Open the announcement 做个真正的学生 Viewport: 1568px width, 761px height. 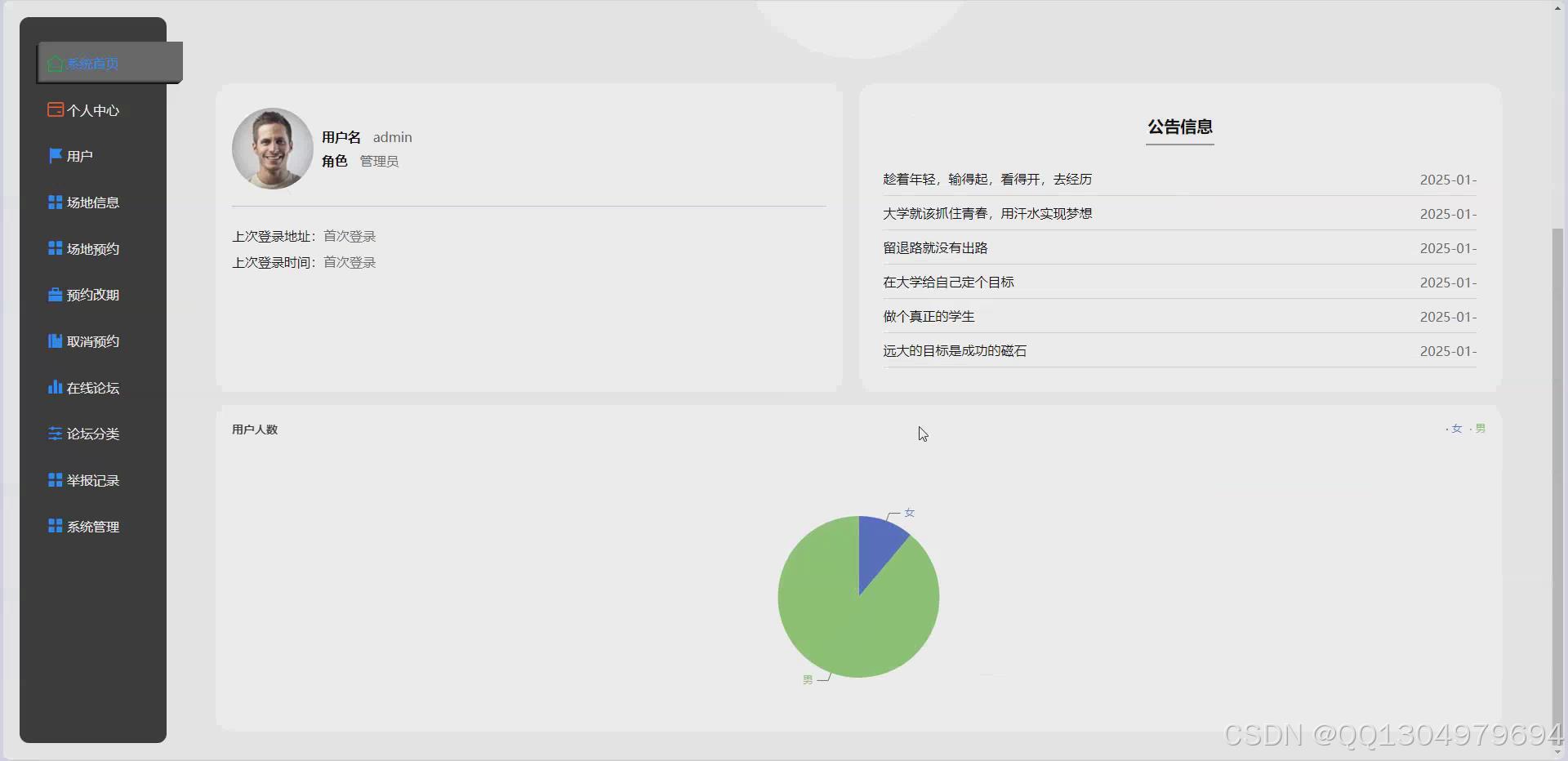coord(928,316)
